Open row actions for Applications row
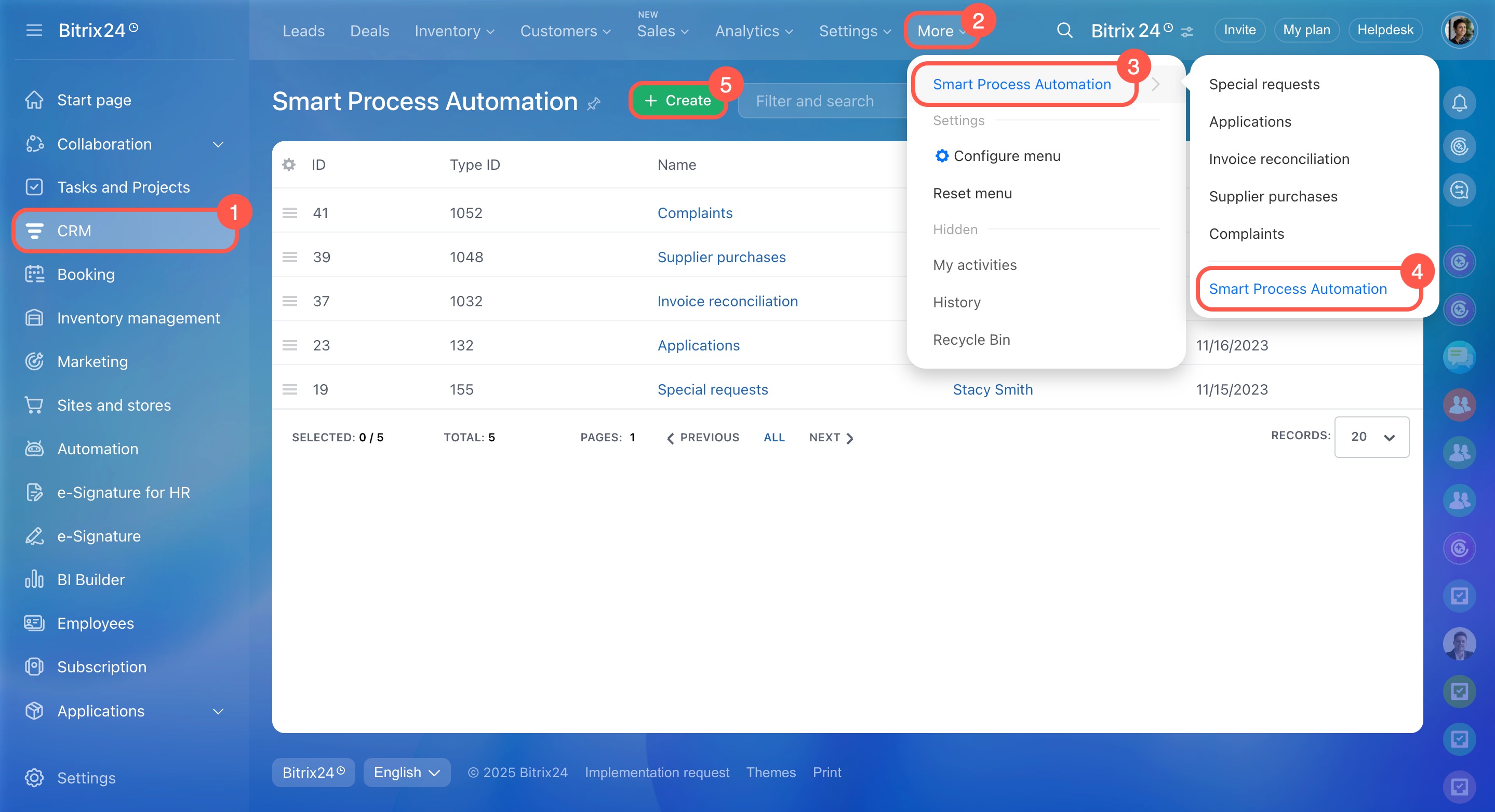The height and width of the screenshot is (812, 1495). click(x=290, y=345)
